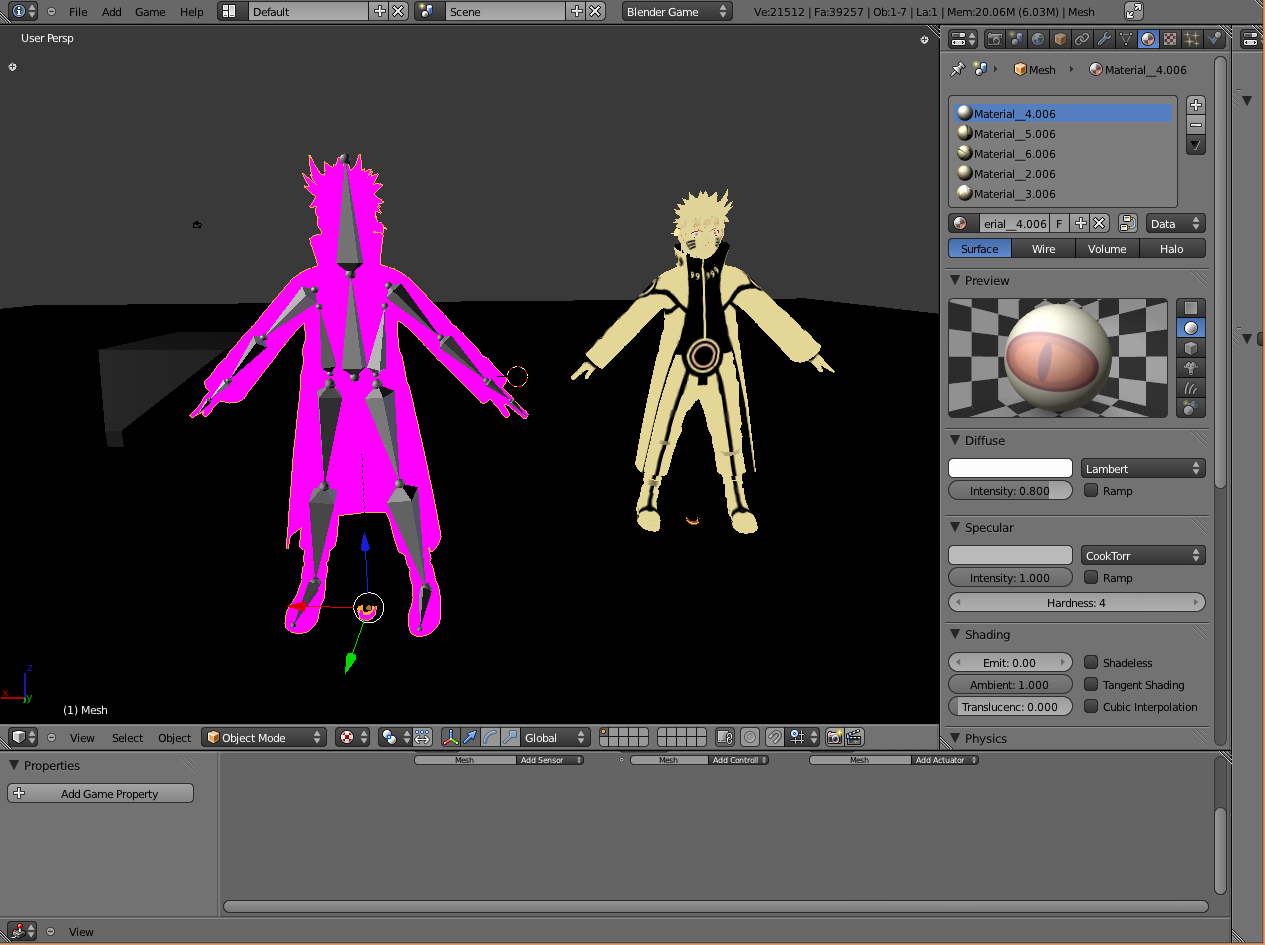Screen dimensions: 1265x945
Task: Open the Texture properties checker tab
Action: [x=1170, y=39]
